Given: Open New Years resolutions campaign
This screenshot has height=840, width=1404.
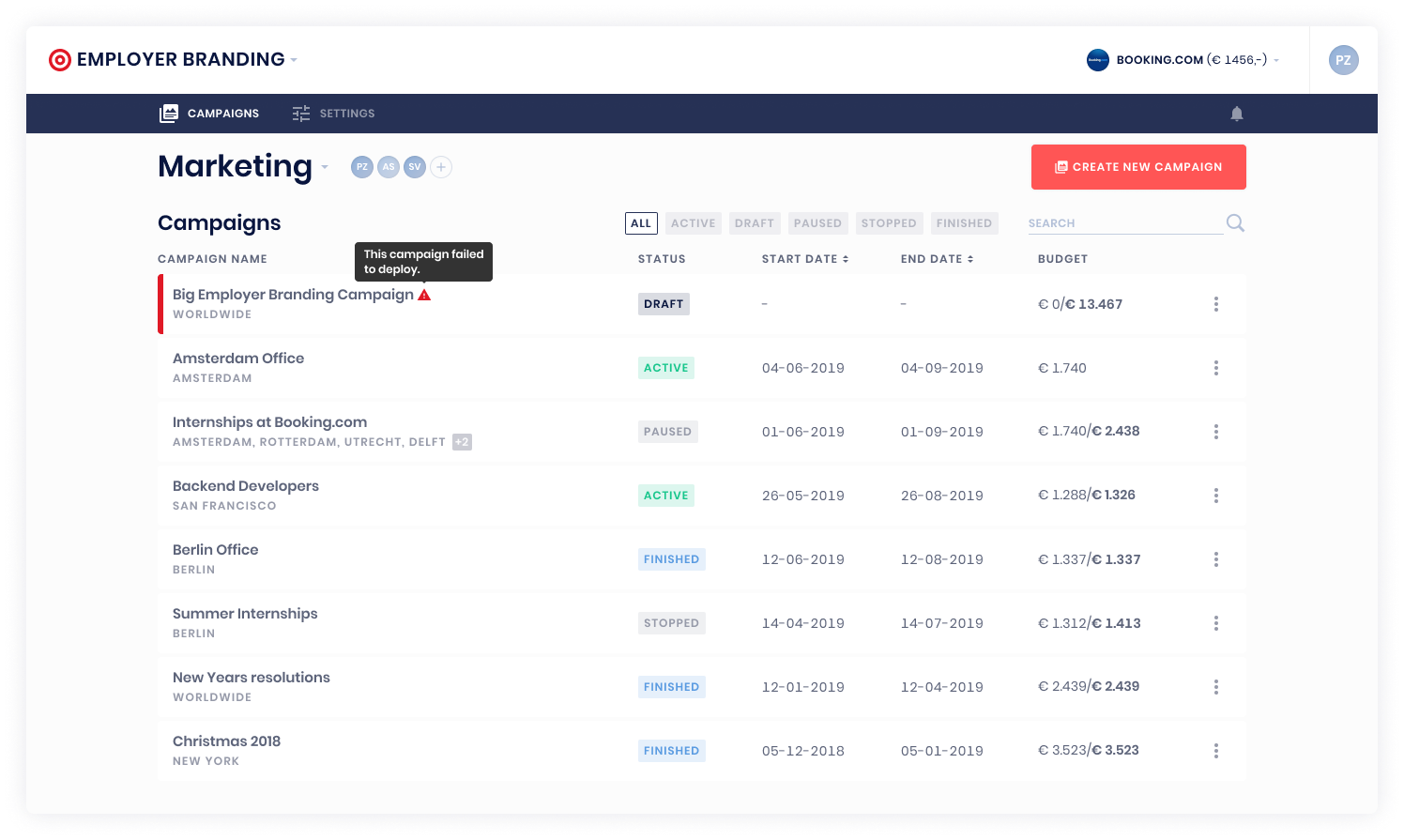Looking at the screenshot, I should (x=252, y=678).
